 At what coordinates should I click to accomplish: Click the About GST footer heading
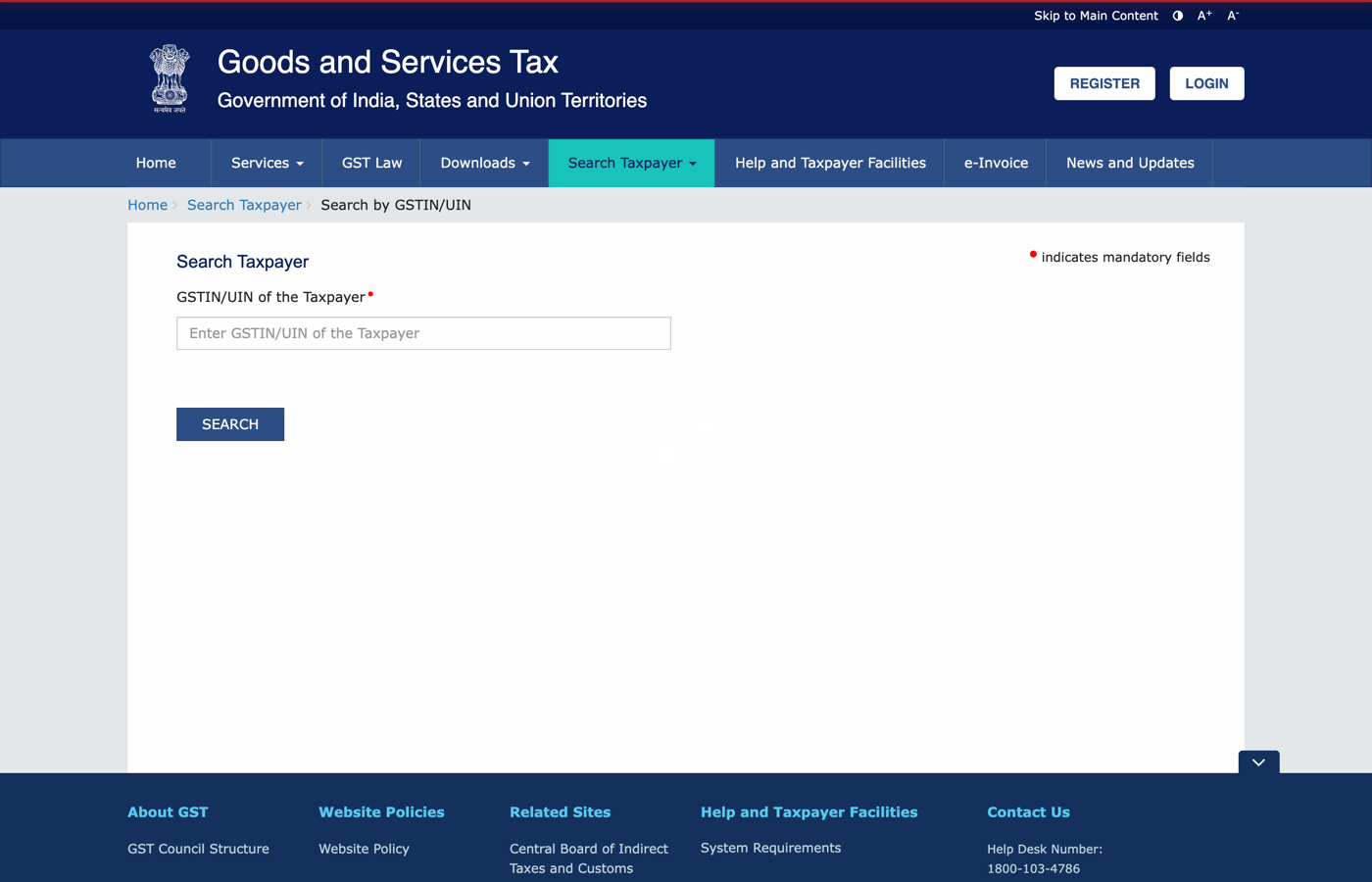pyautogui.click(x=168, y=812)
